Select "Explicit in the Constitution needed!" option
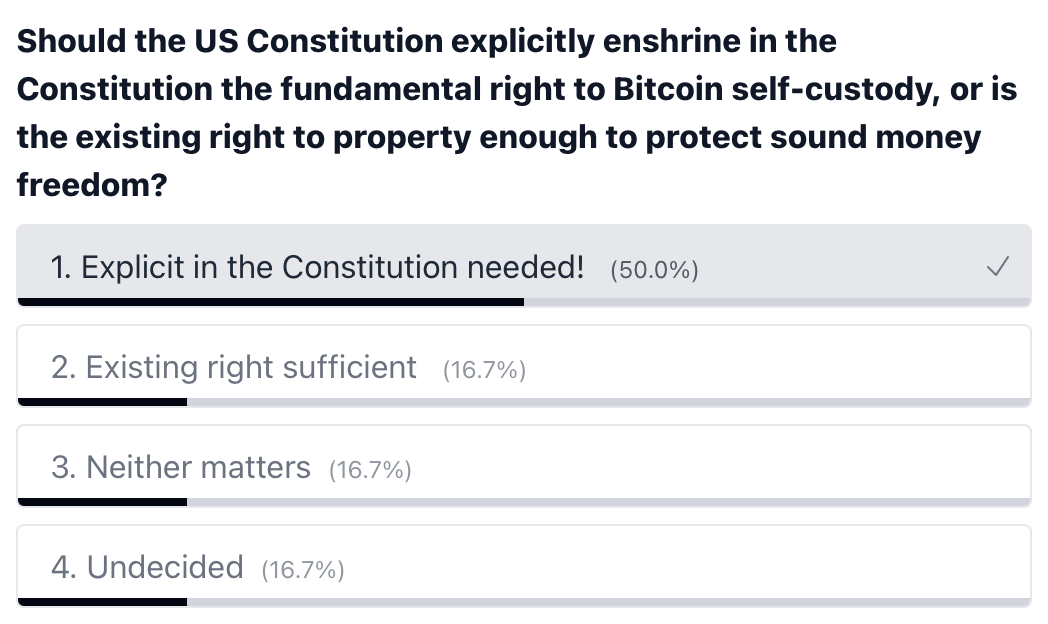This screenshot has width=1048, height=624. point(317,268)
